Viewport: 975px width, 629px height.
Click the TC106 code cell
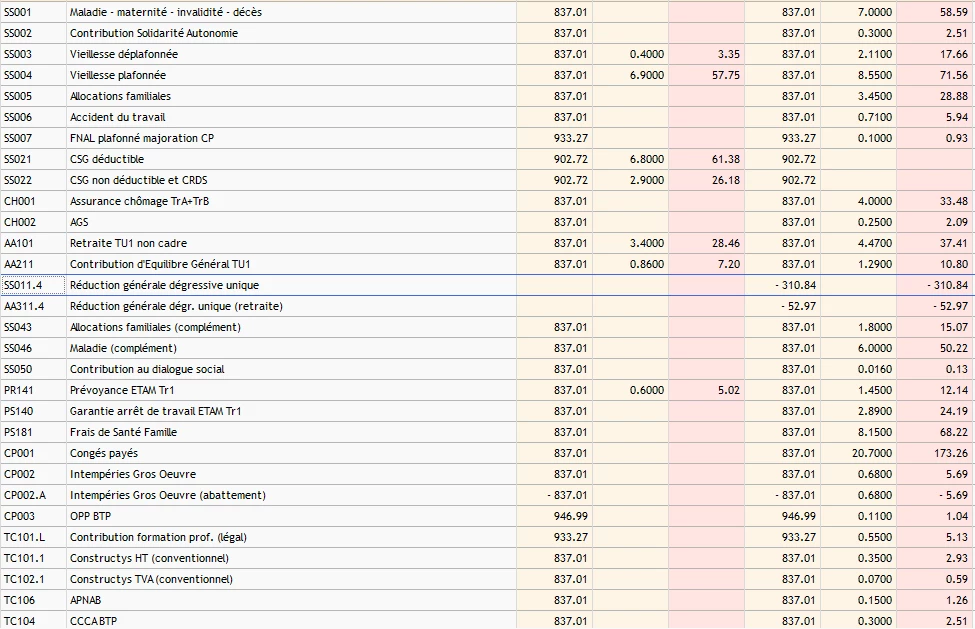33,600
